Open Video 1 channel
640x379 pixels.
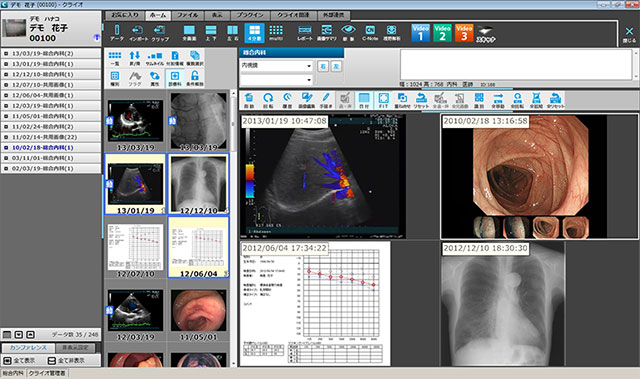click(420, 33)
